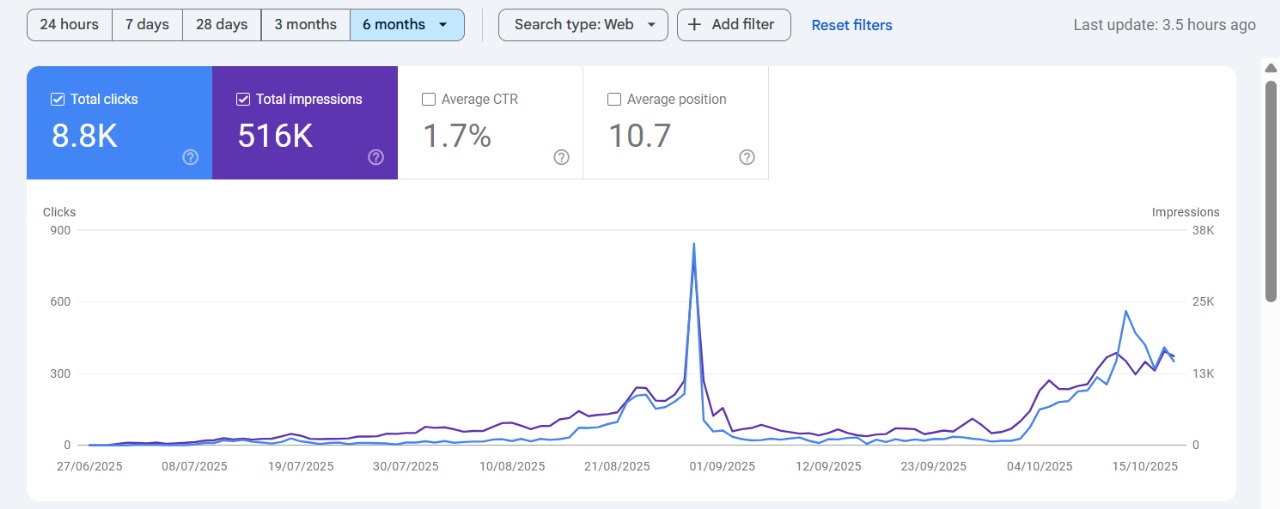Click help icon on Total clicks card
The height and width of the screenshot is (509, 1280).
pyautogui.click(x=190, y=157)
